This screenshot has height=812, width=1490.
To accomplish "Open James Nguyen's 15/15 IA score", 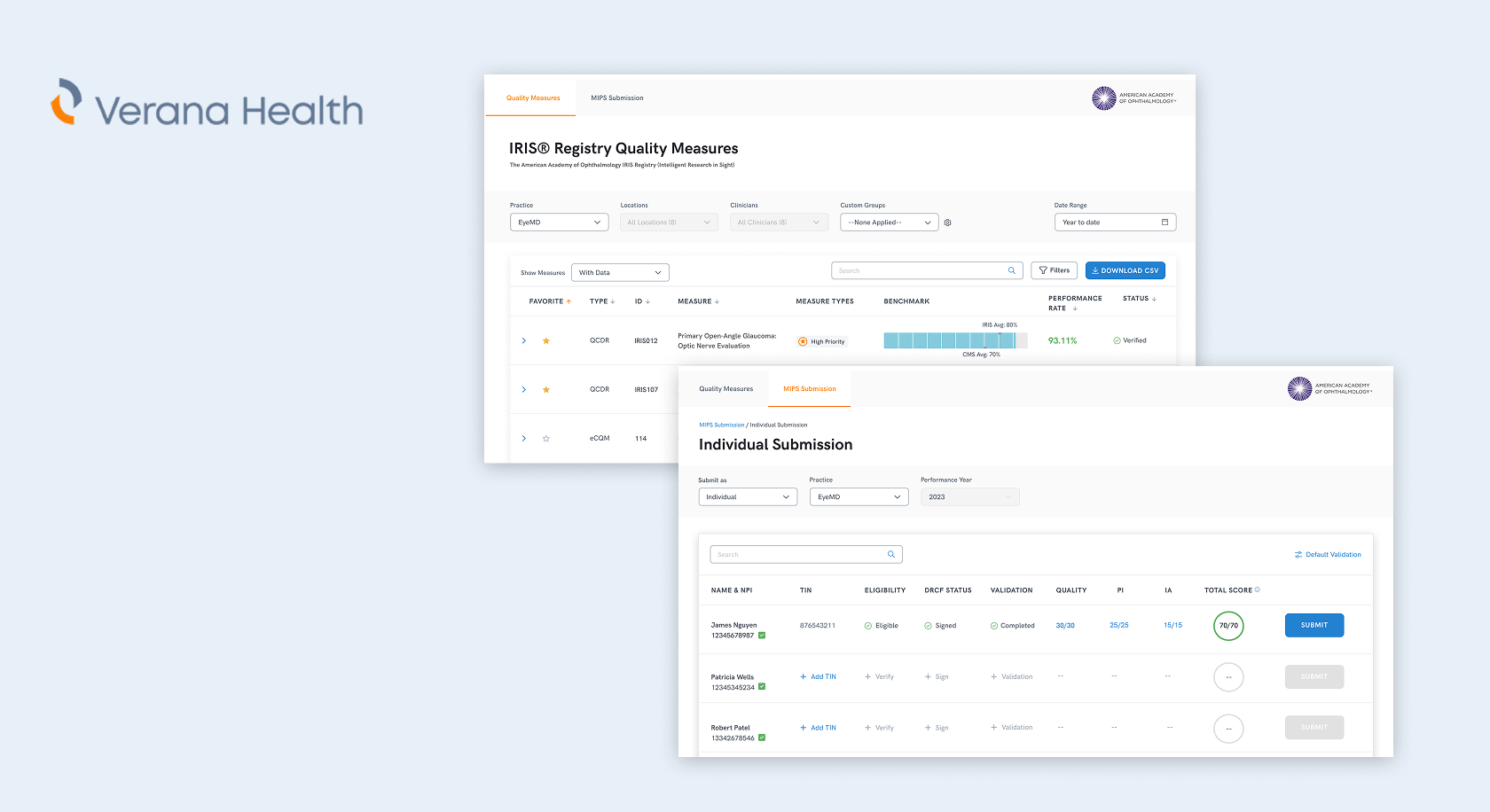I will 1172,626.
